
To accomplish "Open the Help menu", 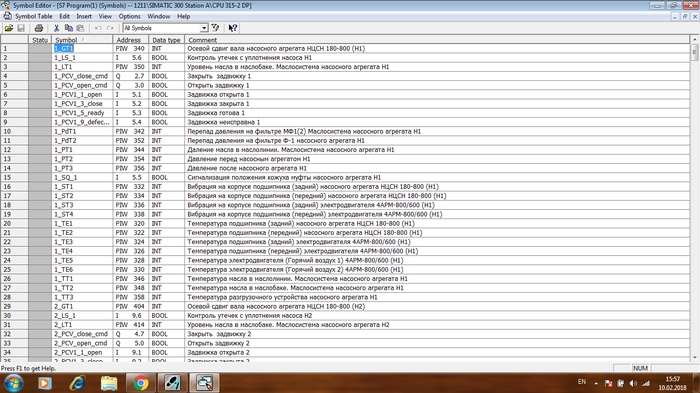I will click(183, 16).
